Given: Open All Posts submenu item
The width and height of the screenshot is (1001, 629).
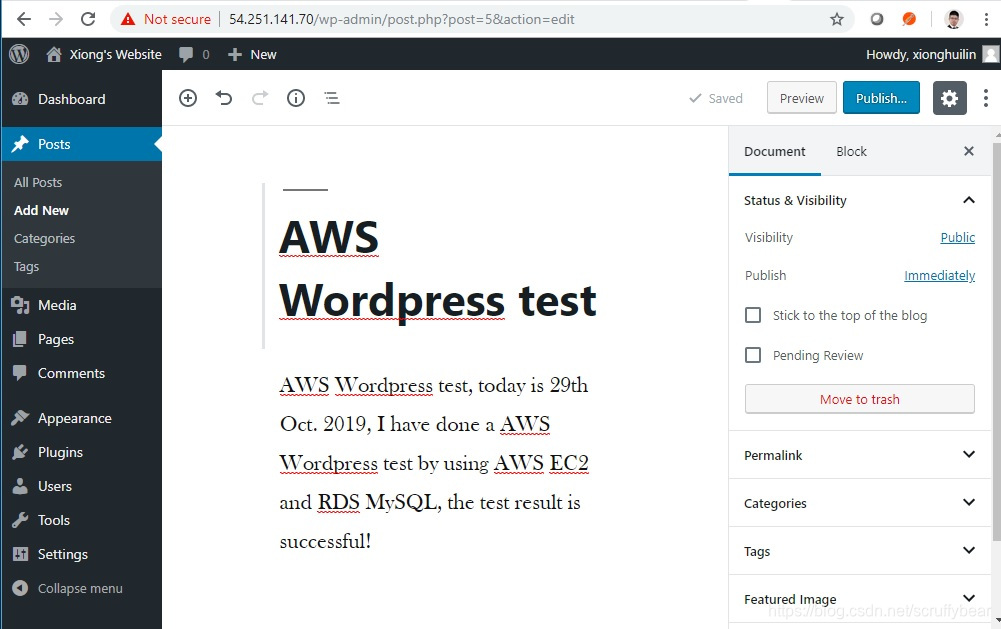Looking at the screenshot, I should [38, 183].
